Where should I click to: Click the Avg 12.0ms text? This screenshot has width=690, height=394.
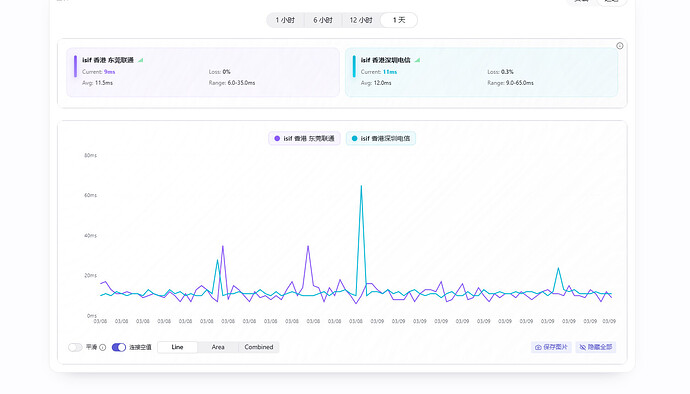coord(376,83)
